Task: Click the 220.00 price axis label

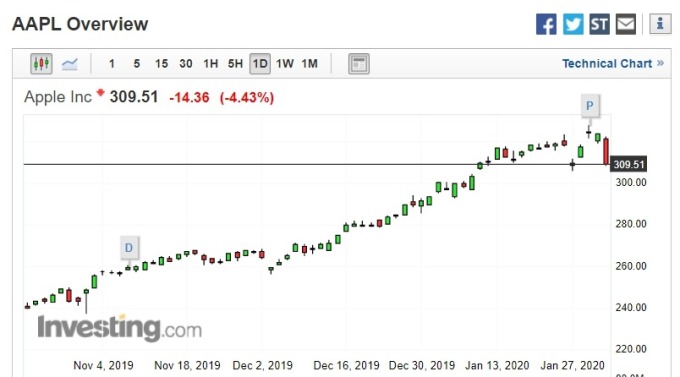Action: pyautogui.click(x=631, y=349)
